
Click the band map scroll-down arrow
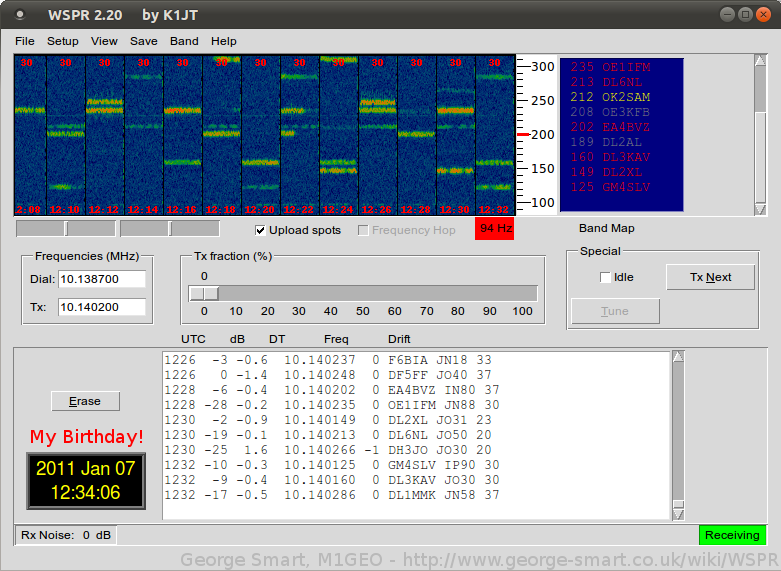click(760, 209)
